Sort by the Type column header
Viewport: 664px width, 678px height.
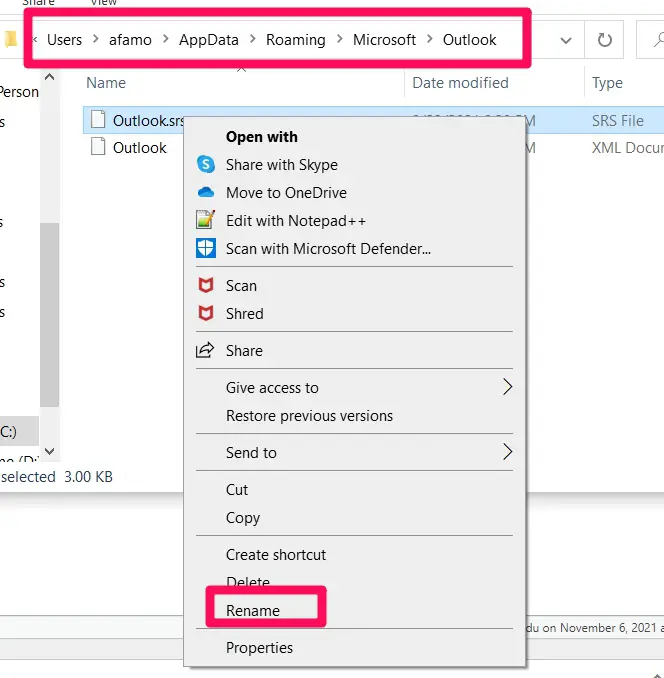[x=607, y=82]
